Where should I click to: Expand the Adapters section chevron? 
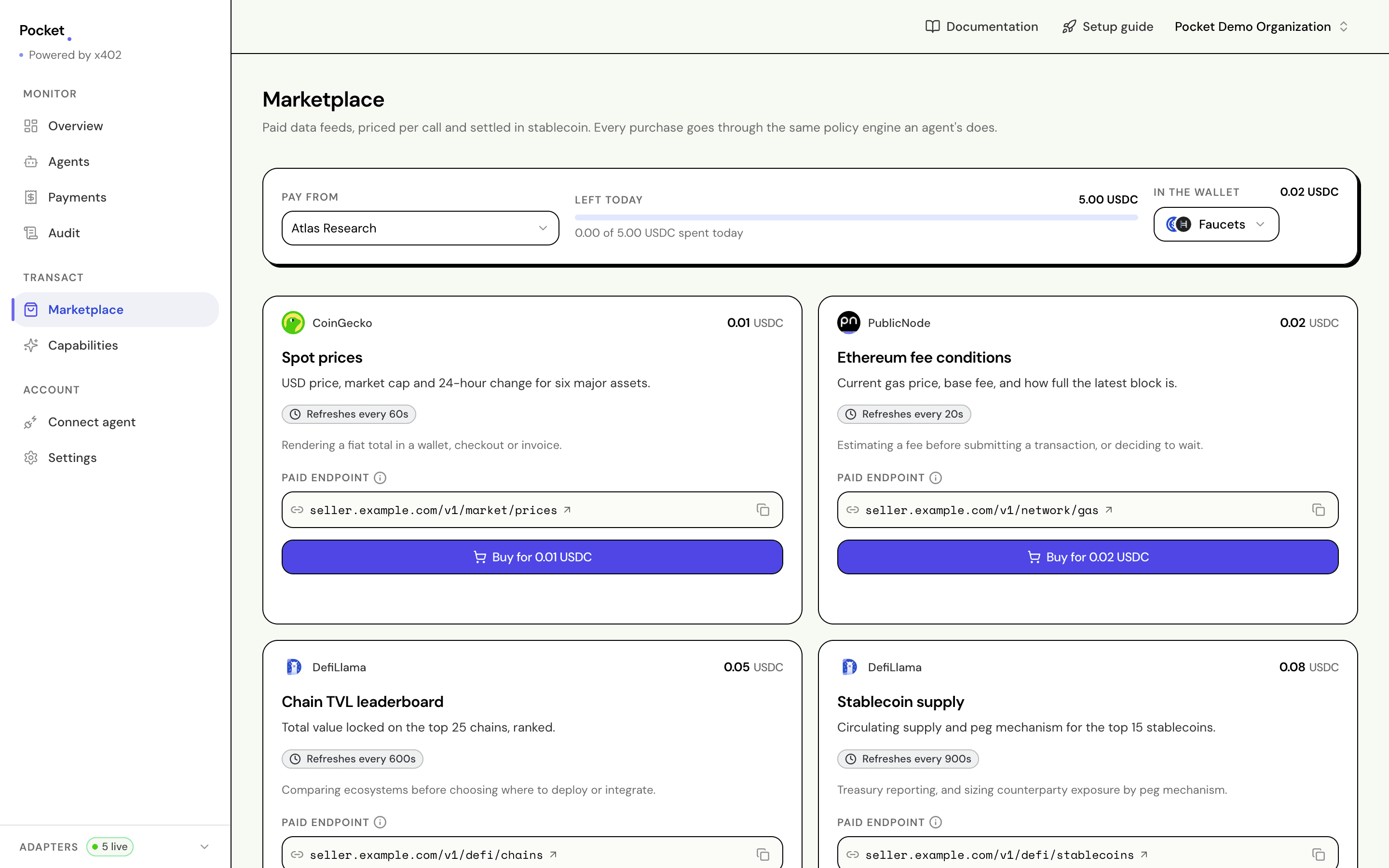pos(204,846)
